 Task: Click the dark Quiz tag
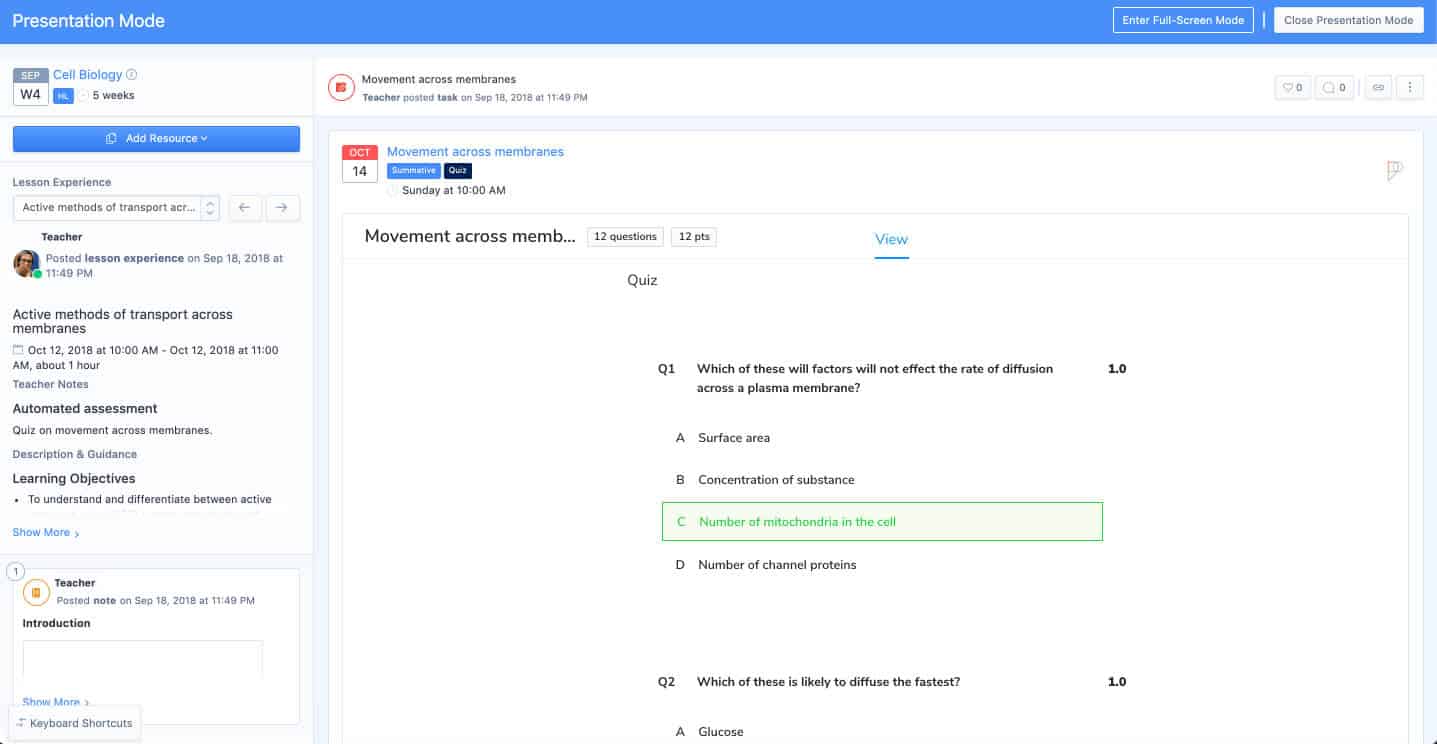pos(458,171)
